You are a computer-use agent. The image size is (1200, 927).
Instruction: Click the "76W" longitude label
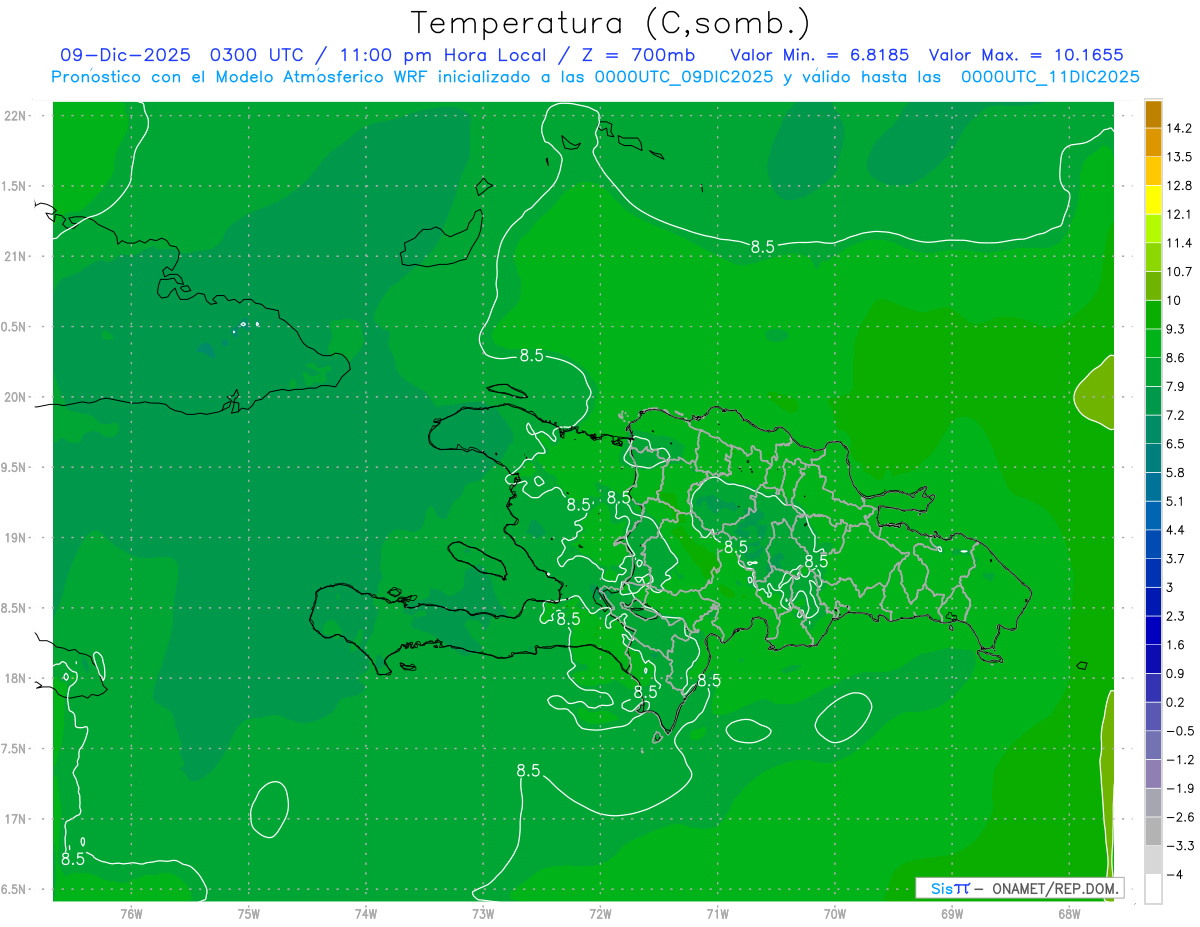click(131, 913)
